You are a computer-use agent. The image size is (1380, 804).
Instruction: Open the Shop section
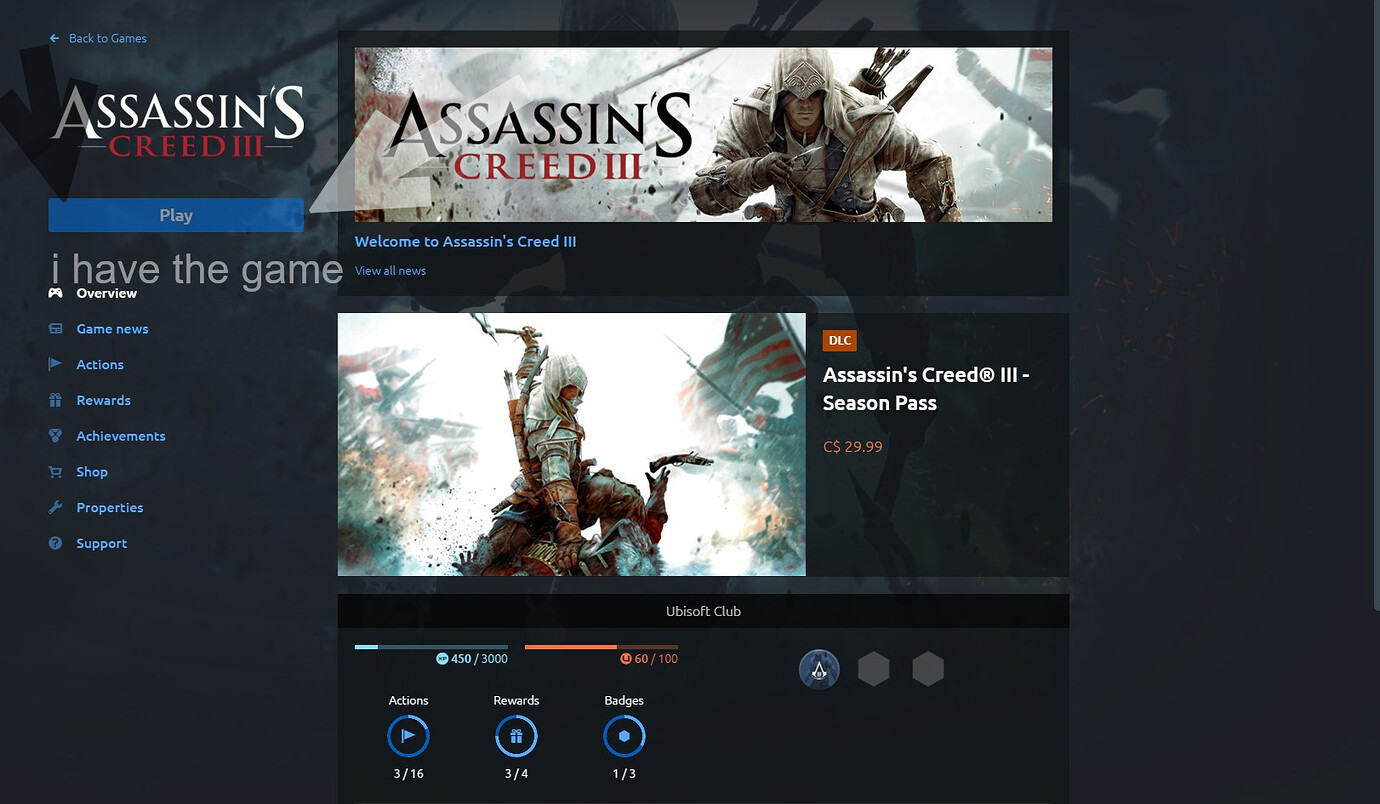click(x=92, y=472)
